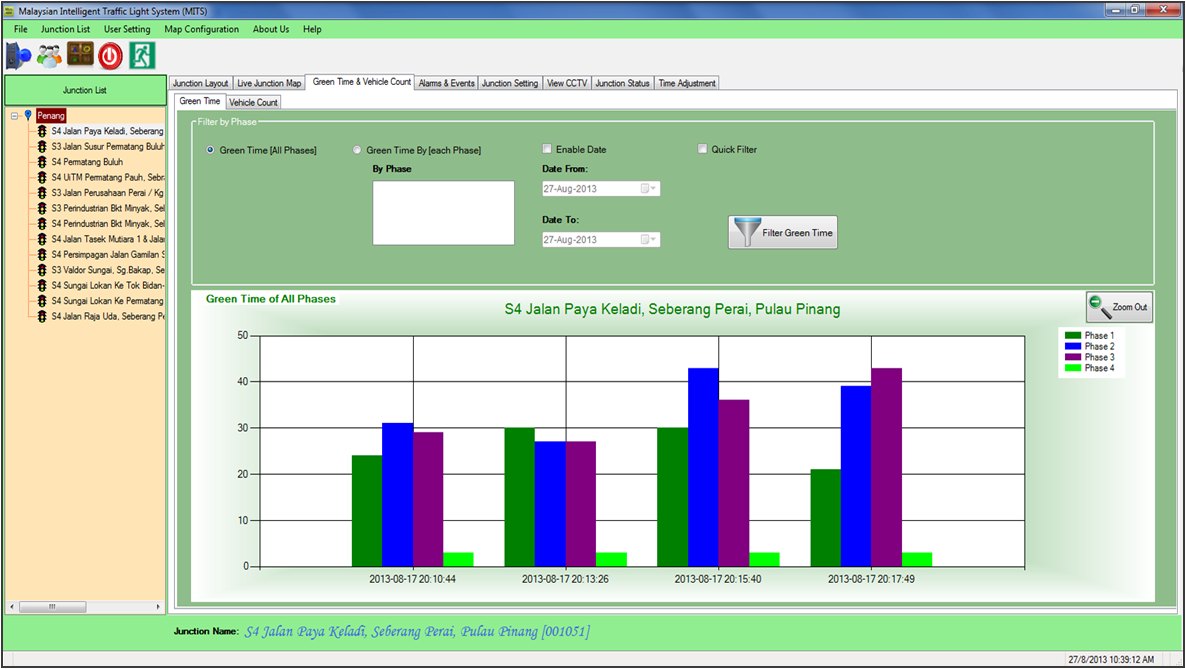Open the Map Configuration menu
This screenshot has height=669, width=1186.
[201, 29]
